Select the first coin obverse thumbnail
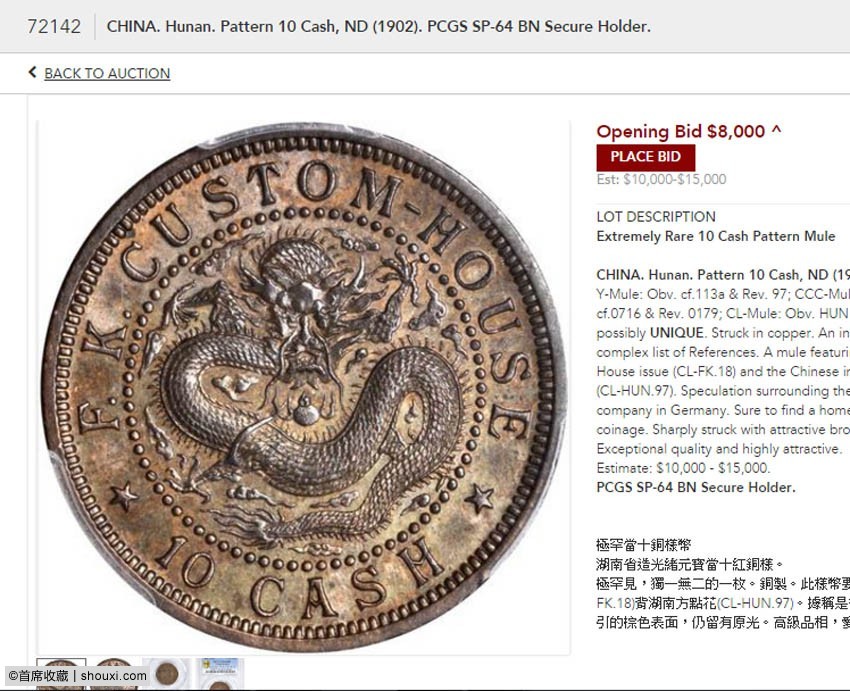Image resolution: width=850 pixels, height=691 pixels. point(61,674)
